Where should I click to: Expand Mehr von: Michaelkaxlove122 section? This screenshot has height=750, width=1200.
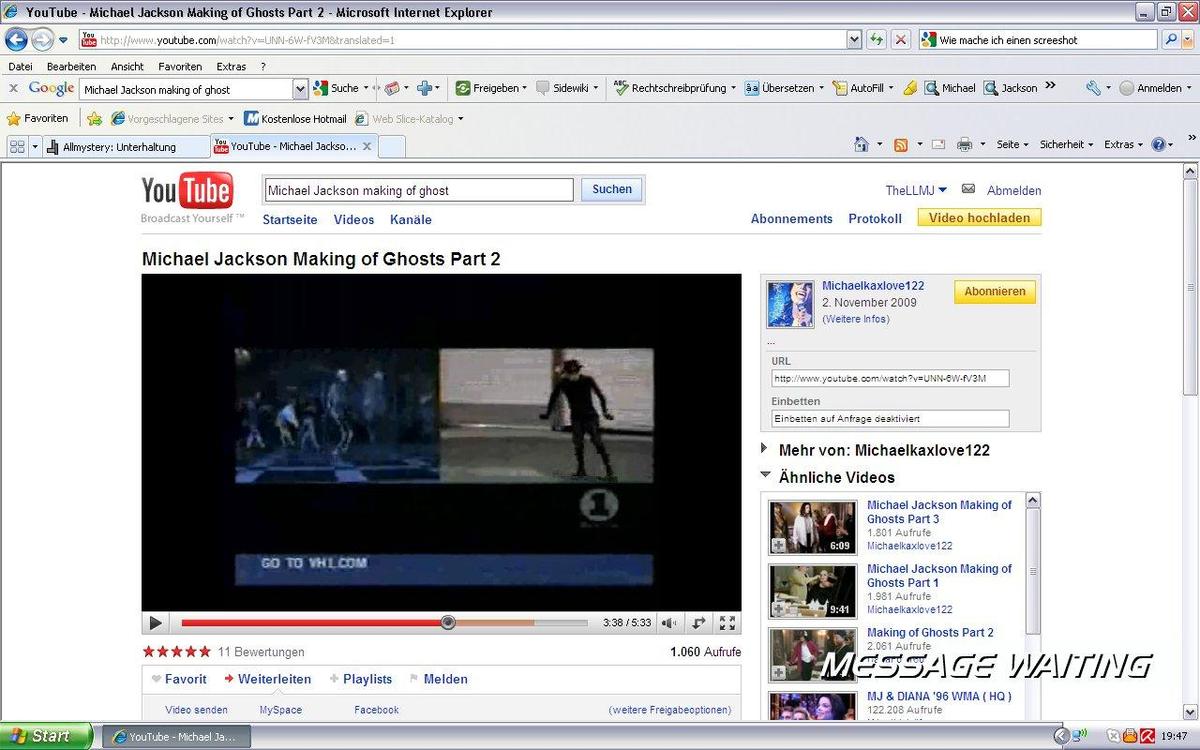click(x=765, y=450)
